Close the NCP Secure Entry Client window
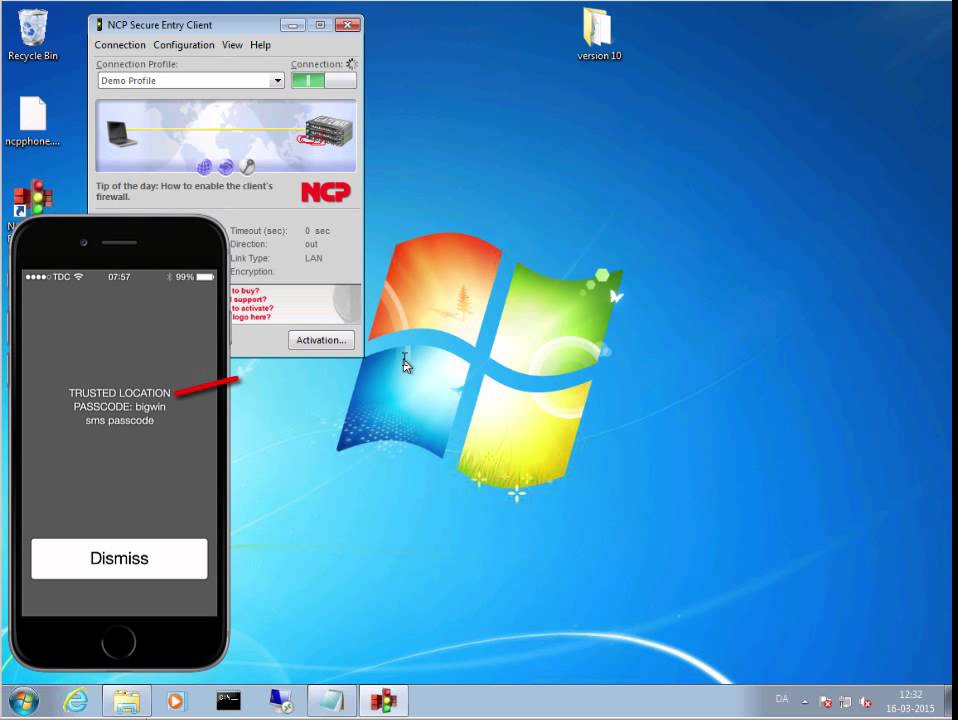This screenshot has width=958, height=720. coord(347,25)
